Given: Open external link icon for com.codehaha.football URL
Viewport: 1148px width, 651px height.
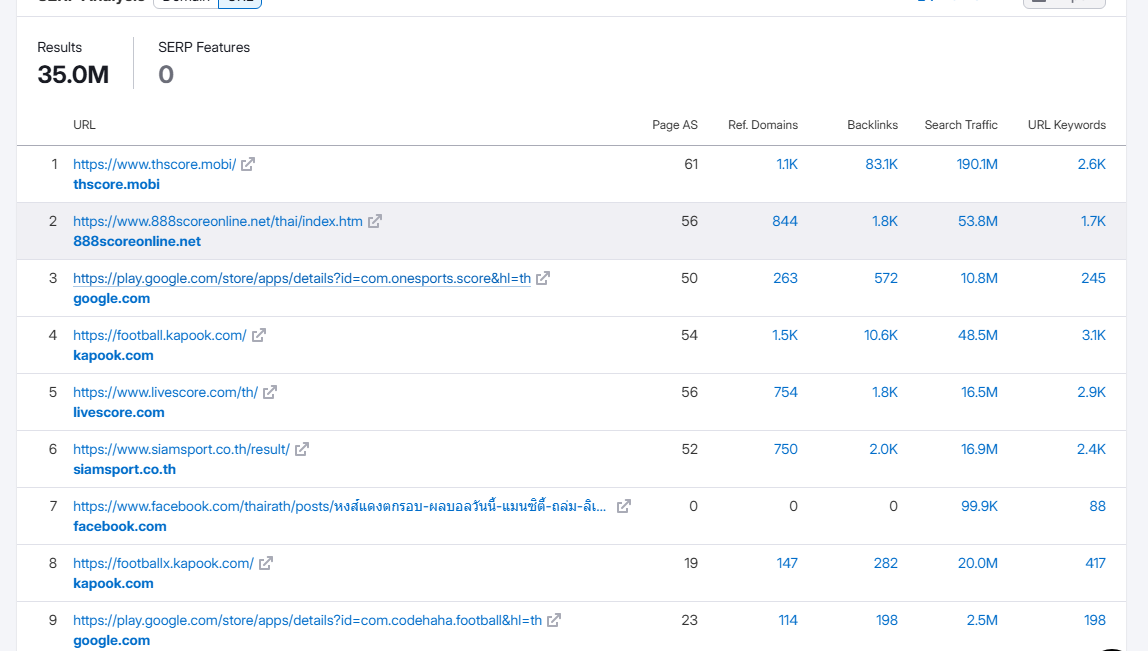Looking at the screenshot, I should [554, 620].
